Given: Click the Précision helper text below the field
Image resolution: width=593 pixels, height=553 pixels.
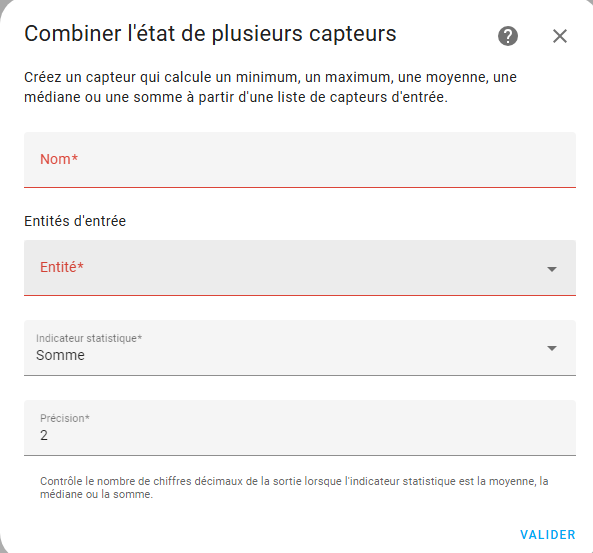Looking at the screenshot, I should tap(294, 488).
